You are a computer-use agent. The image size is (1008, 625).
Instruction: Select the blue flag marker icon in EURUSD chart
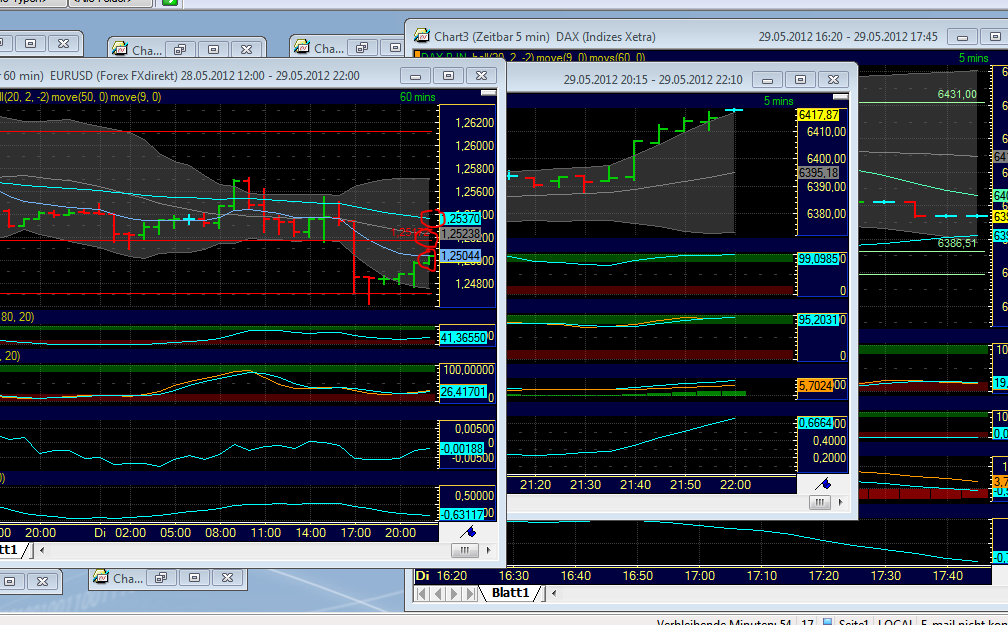coord(467,532)
